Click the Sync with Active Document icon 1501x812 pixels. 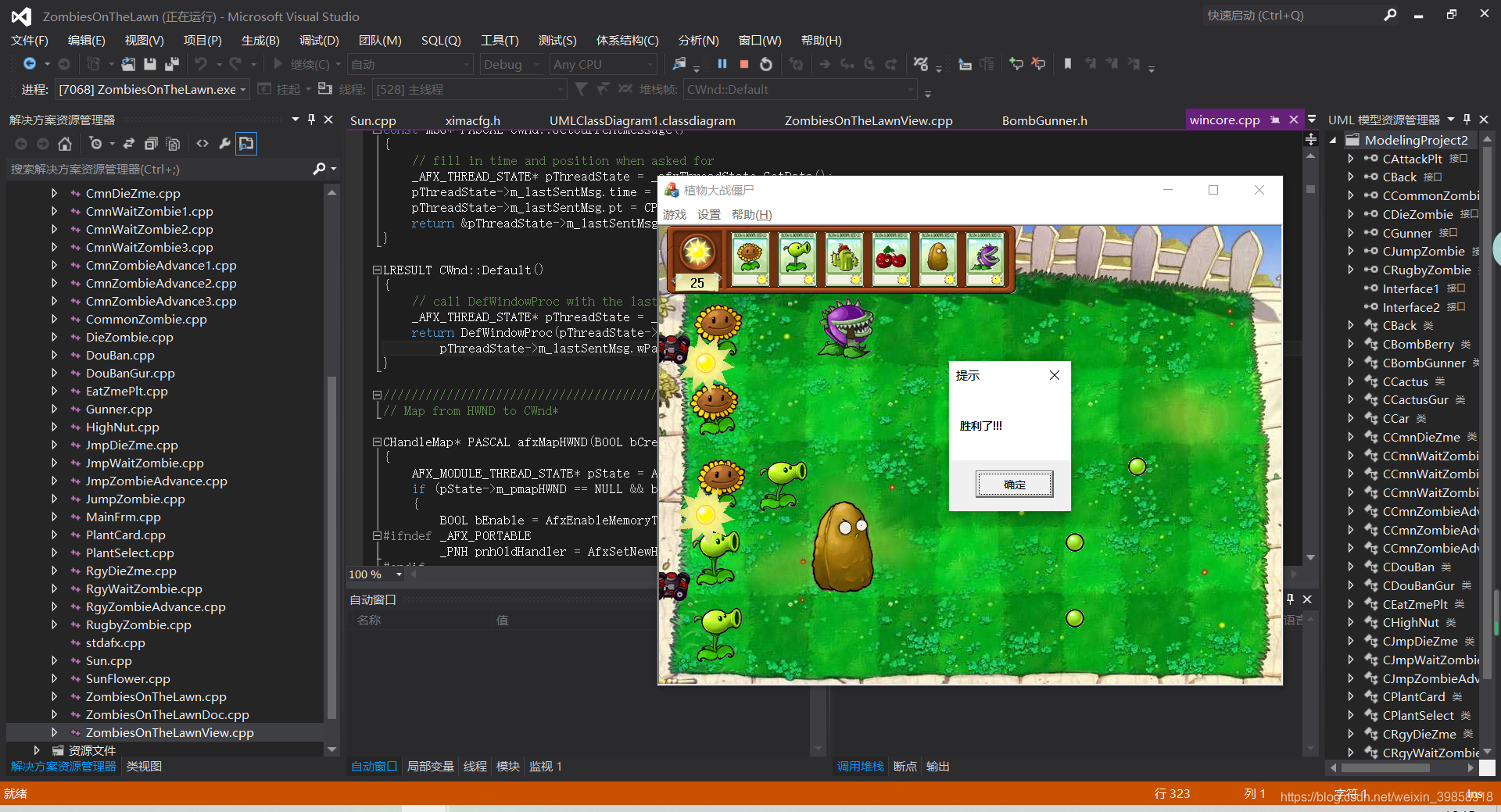(x=129, y=144)
